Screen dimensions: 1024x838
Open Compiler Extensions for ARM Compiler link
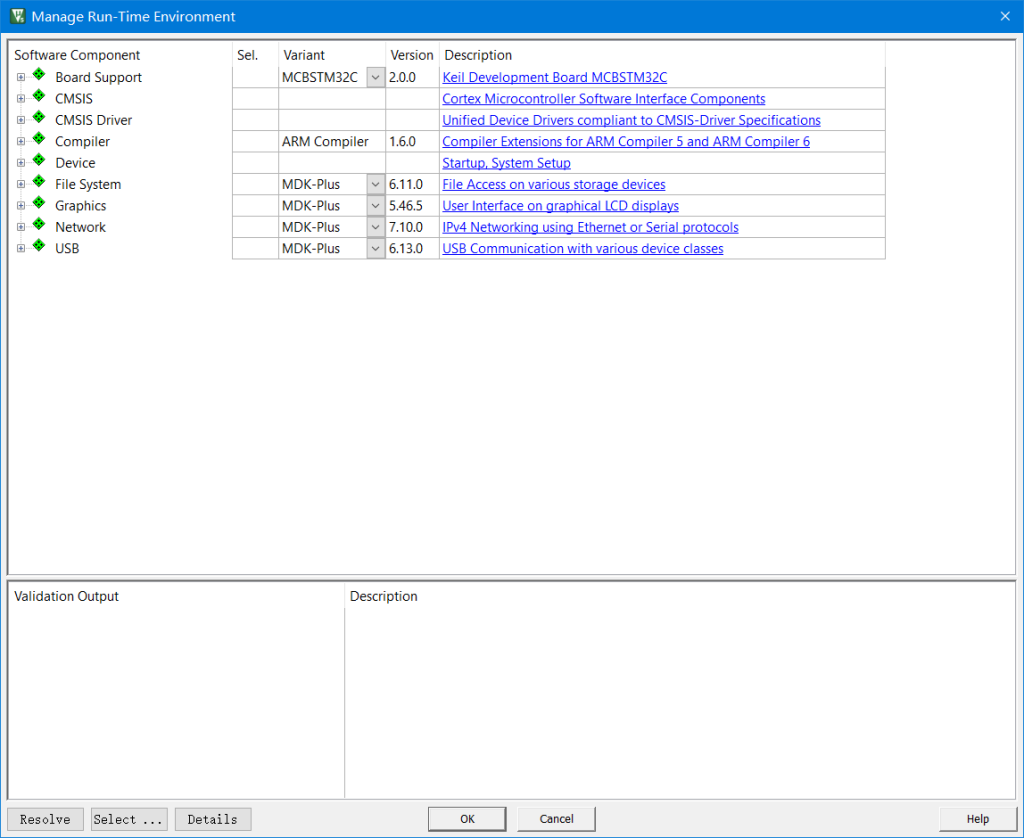[626, 141]
